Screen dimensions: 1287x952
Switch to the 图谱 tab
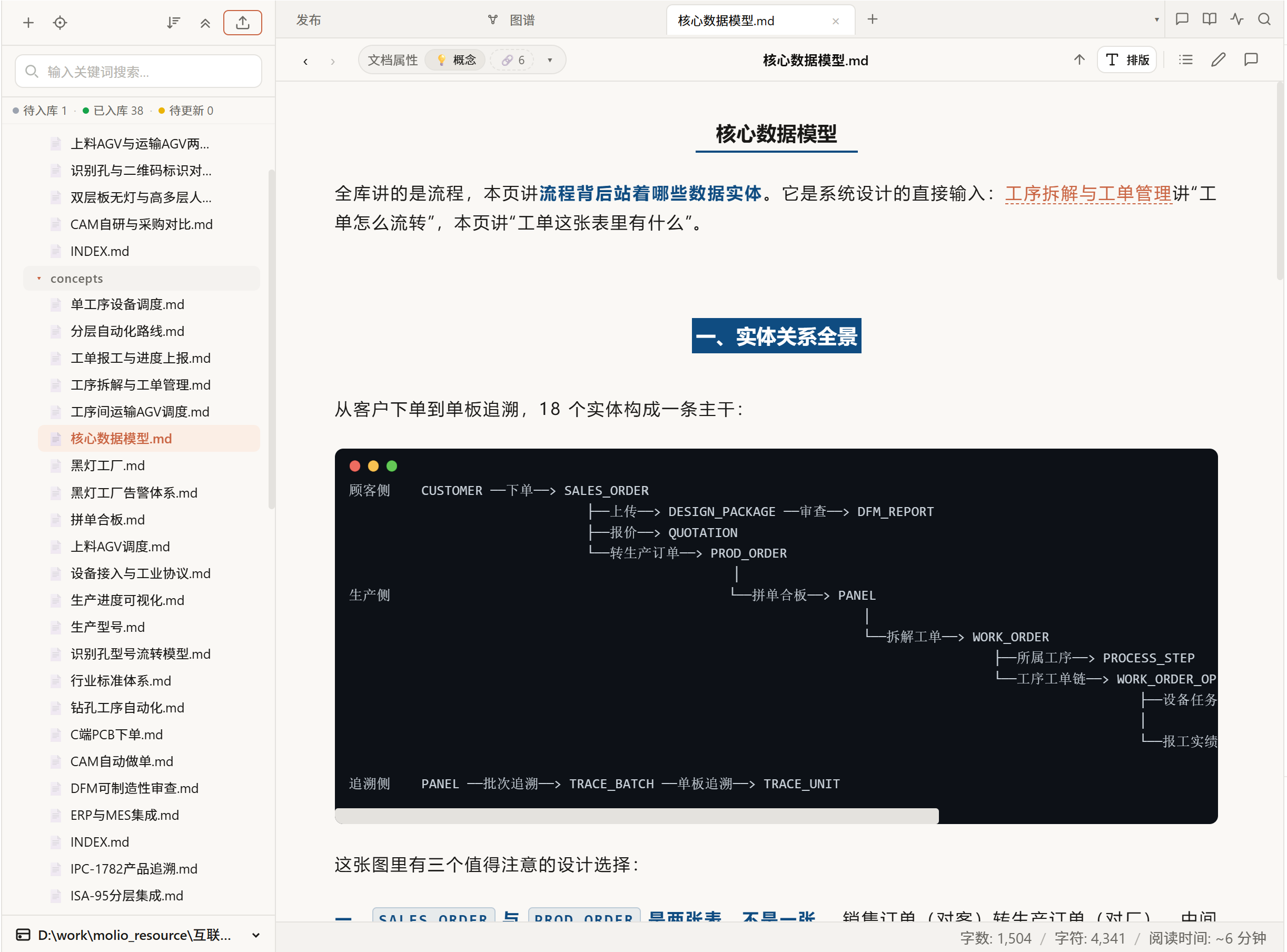[x=512, y=20]
